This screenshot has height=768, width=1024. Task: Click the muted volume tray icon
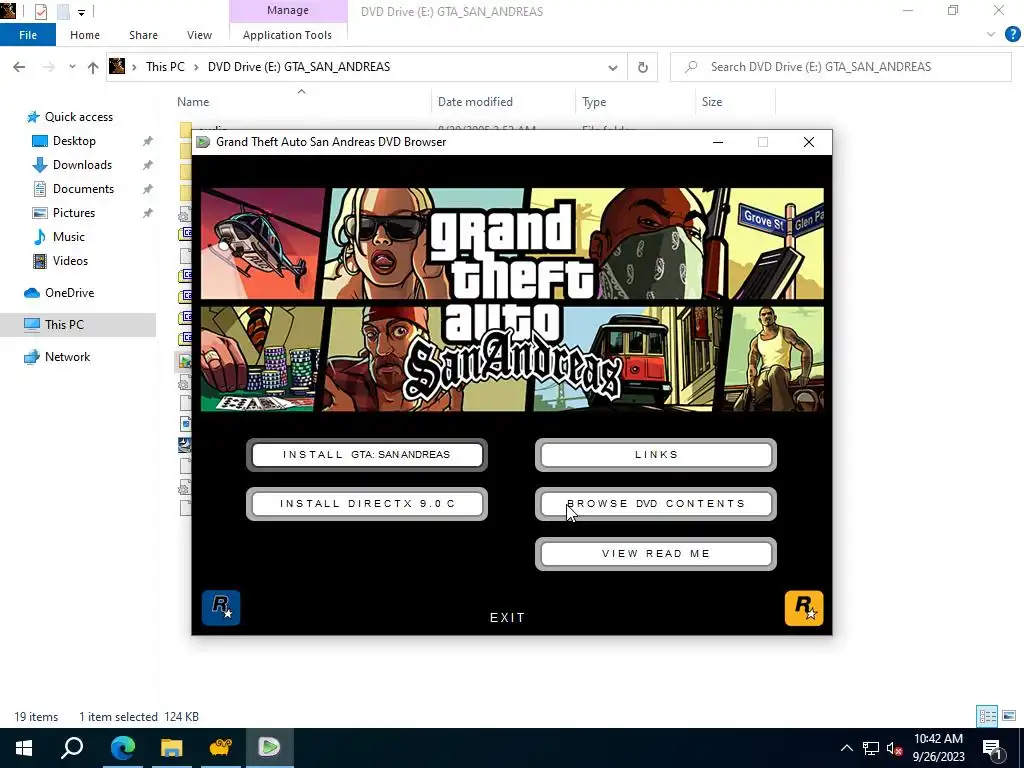(x=895, y=748)
